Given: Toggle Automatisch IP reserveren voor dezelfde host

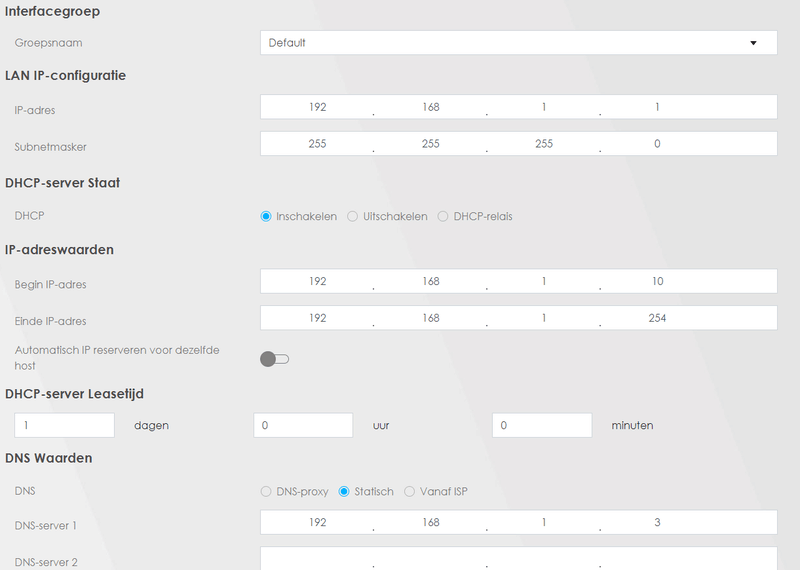Looking at the screenshot, I should tap(274, 359).
